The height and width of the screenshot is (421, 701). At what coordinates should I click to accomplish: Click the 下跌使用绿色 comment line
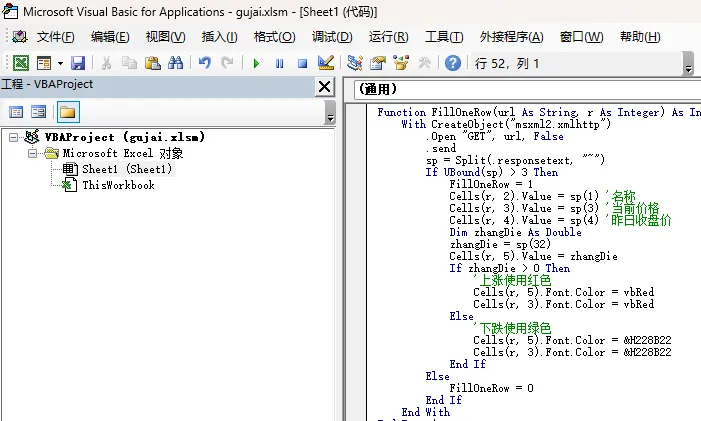512,328
